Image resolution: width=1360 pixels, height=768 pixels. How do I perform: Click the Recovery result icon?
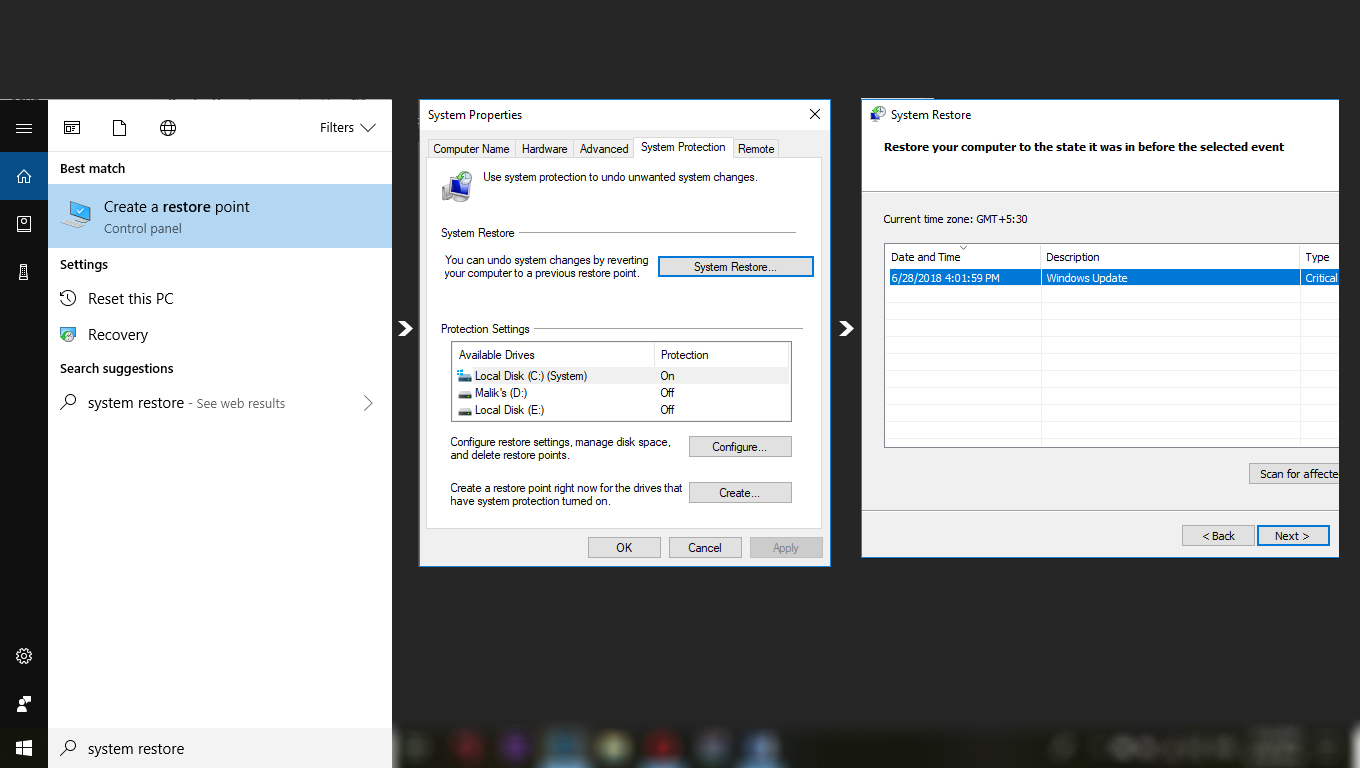pos(68,335)
